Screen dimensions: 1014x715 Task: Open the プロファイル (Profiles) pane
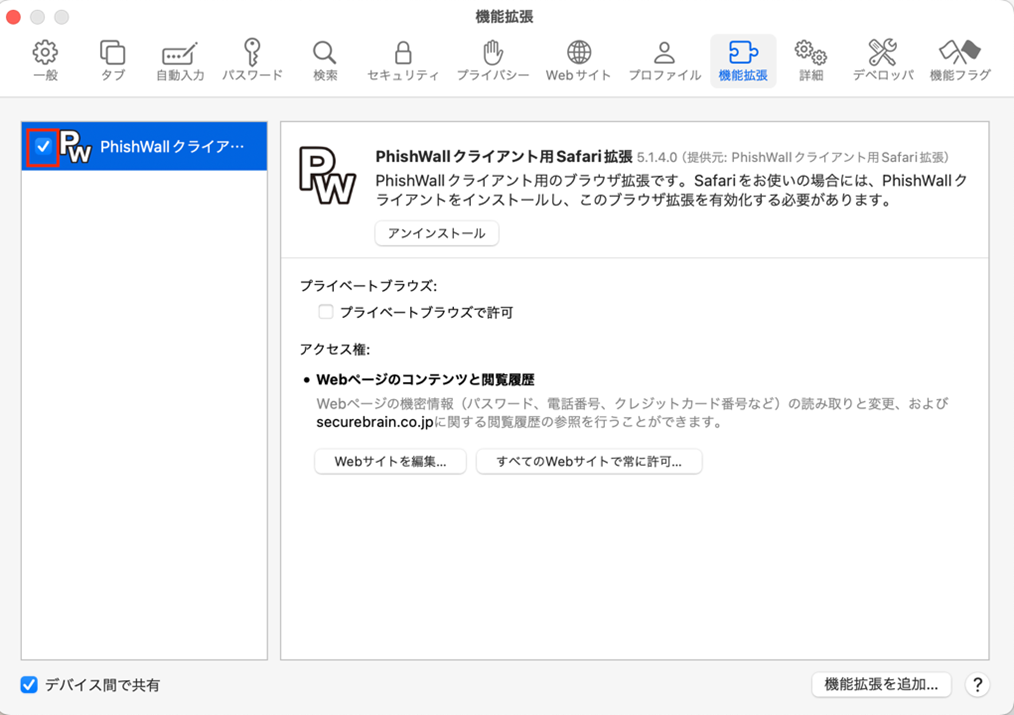point(664,61)
